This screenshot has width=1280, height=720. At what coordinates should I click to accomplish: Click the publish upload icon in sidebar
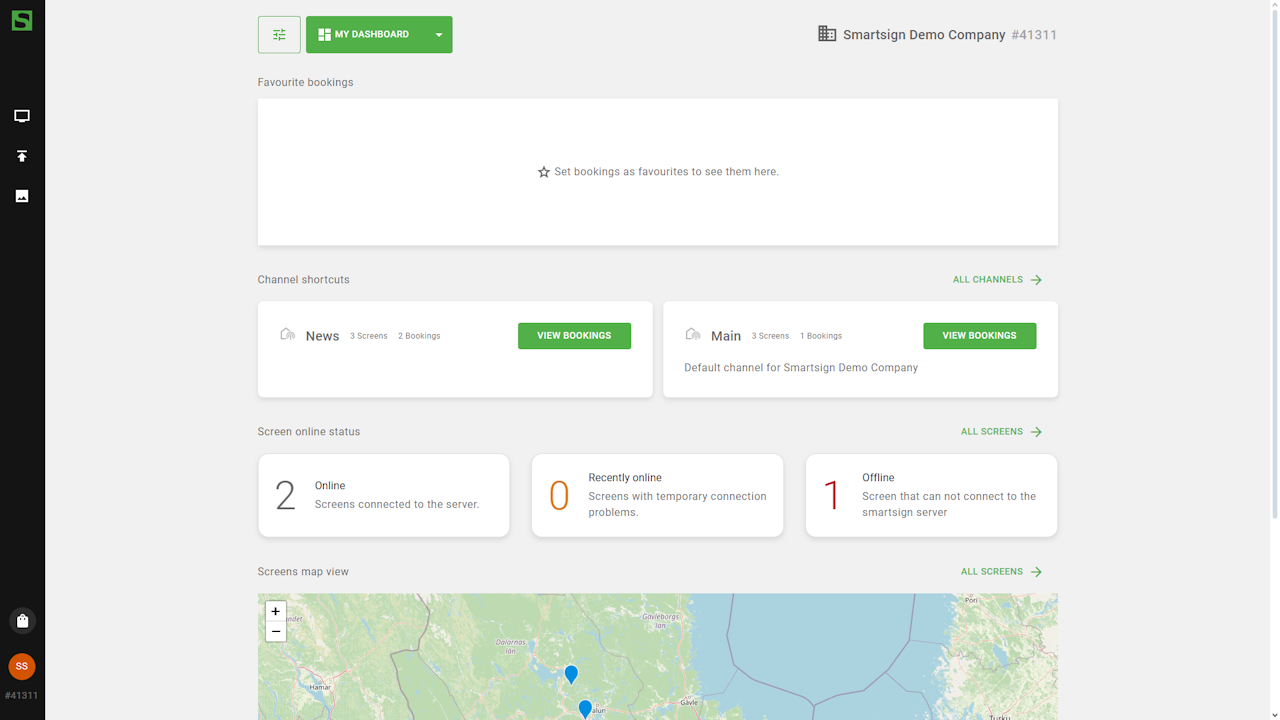coord(22,156)
